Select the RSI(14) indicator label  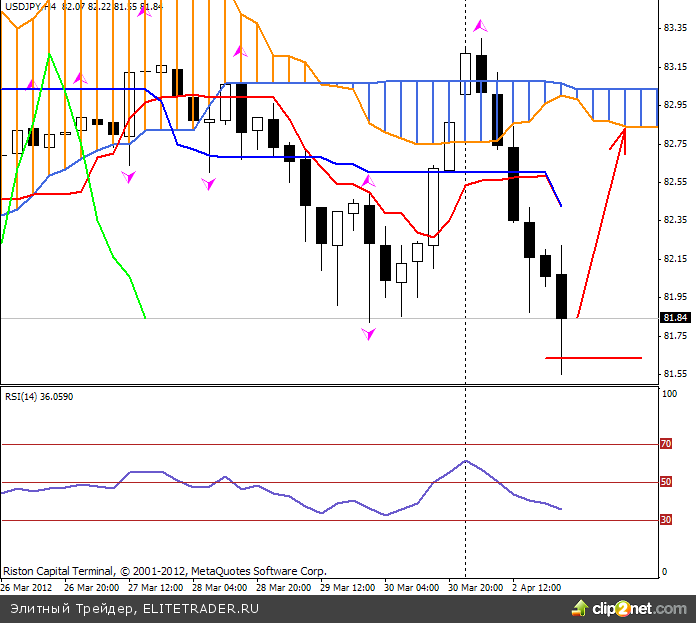pyautogui.click(x=39, y=397)
